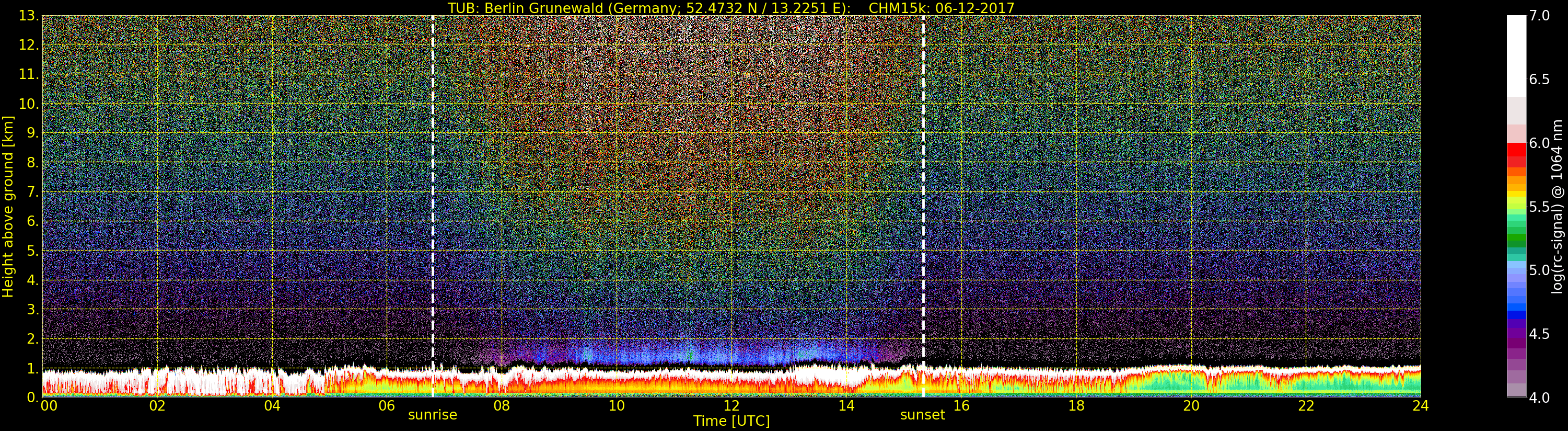Click the 12 tick on time axis
The image size is (1568, 431).
tap(731, 405)
